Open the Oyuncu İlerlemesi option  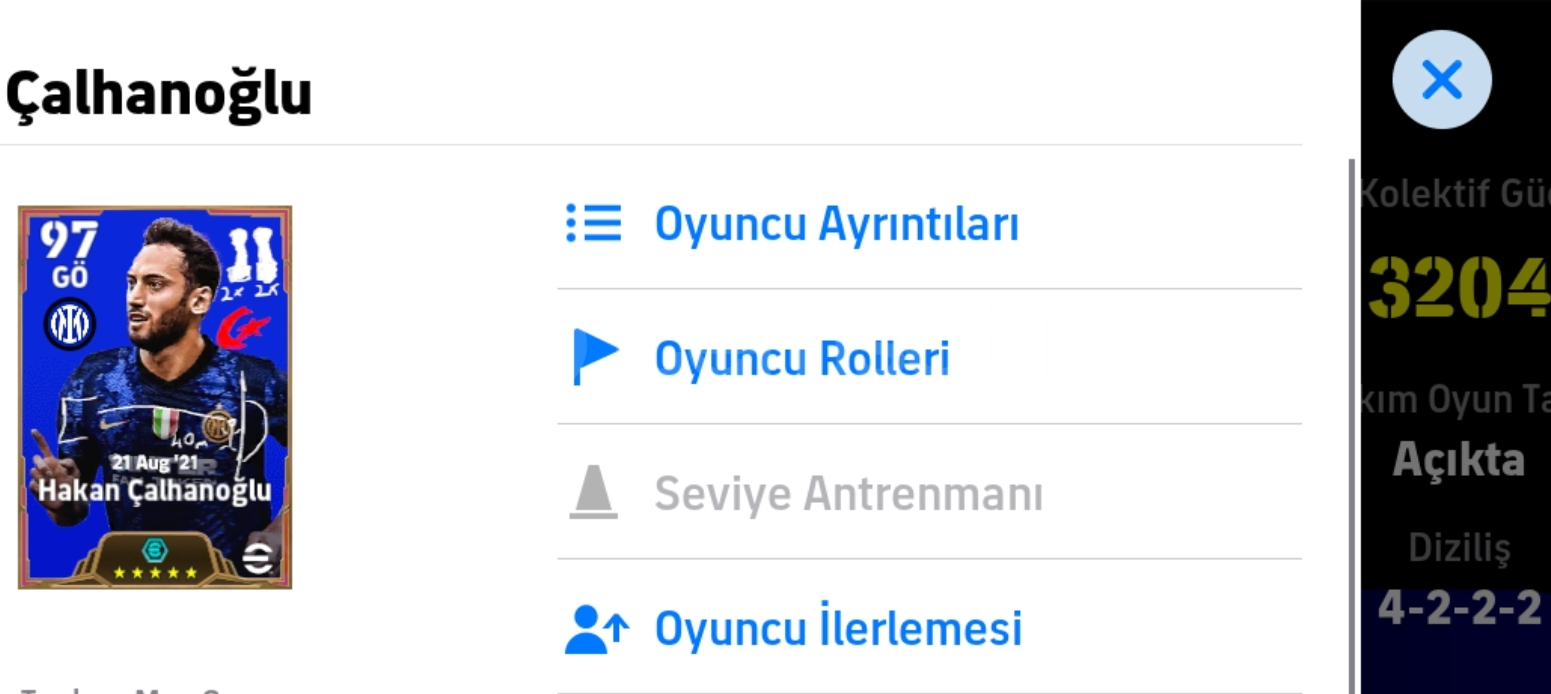pyautogui.click(x=838, y=629)
